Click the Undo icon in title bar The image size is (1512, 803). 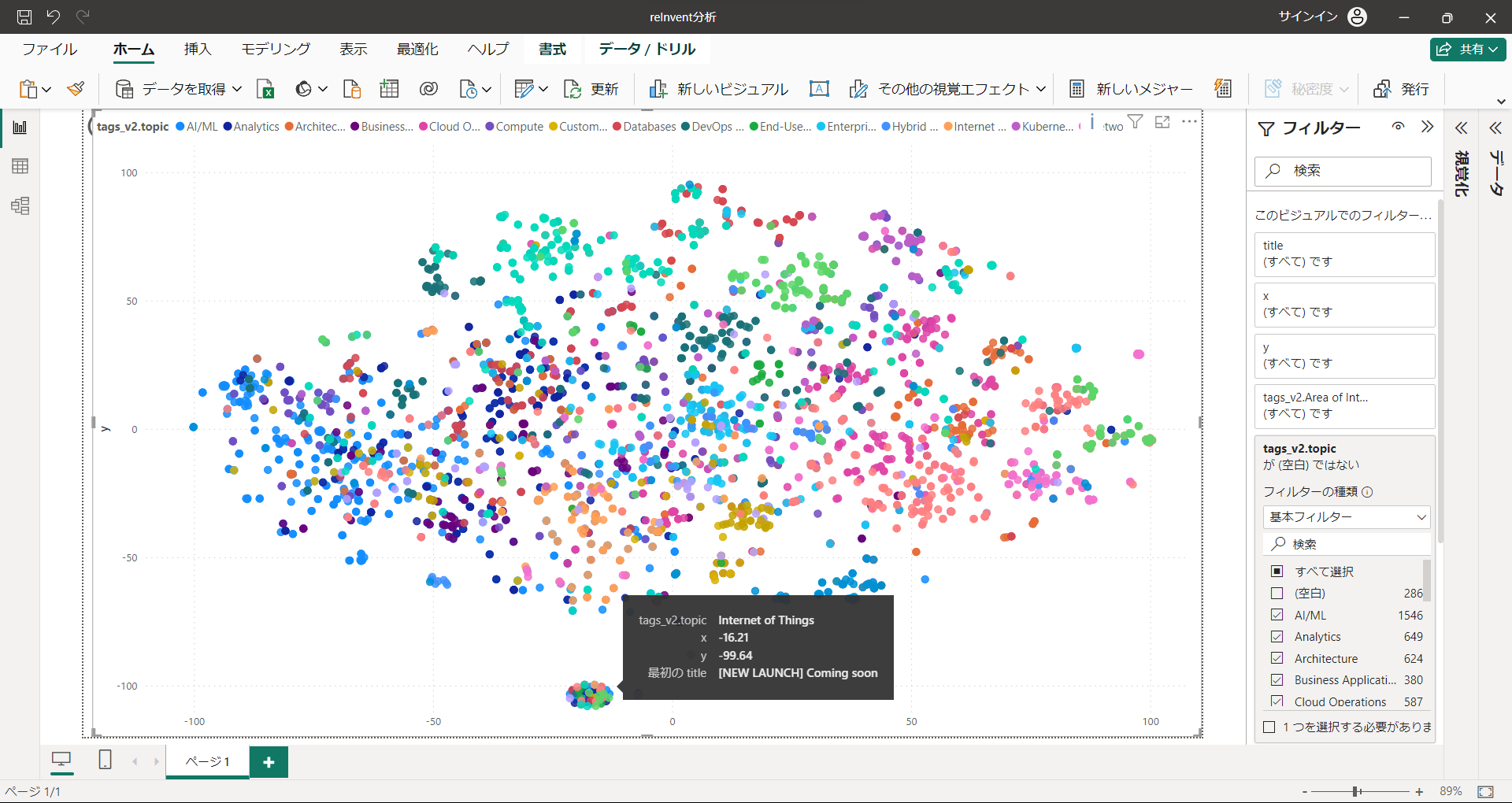coord(54,17)
